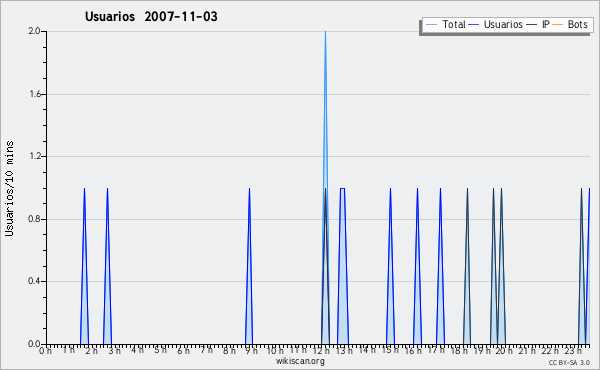The height and width of the screenshot is (370, 600).
Task: Click the y-axis label 'Usuarios/10 mins'
Action: click(9, 189)
